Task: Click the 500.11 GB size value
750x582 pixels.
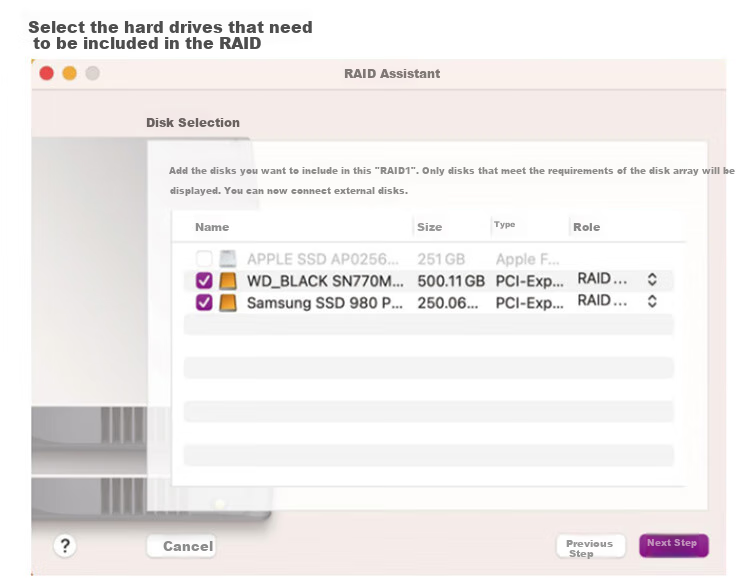Action: [x=451, y=281]
